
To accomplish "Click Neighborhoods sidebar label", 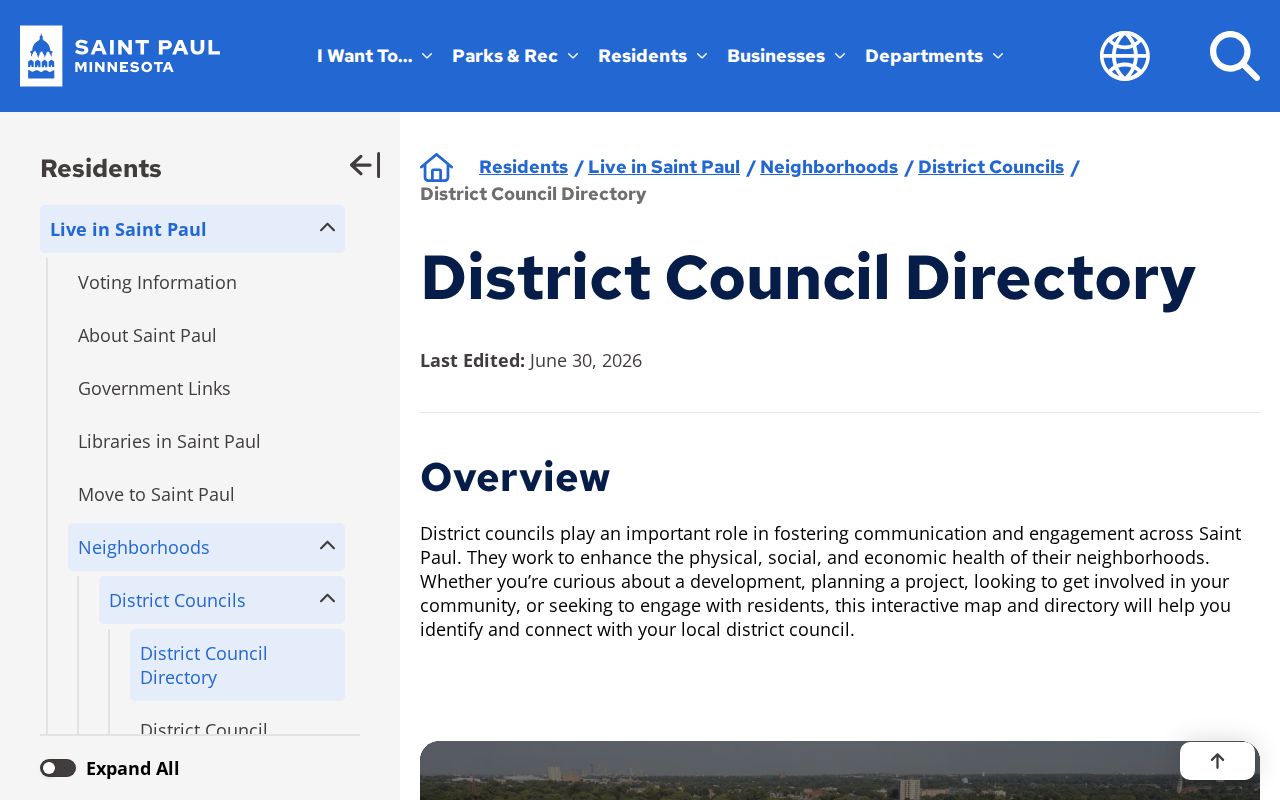I will click(x=144, y=547).
